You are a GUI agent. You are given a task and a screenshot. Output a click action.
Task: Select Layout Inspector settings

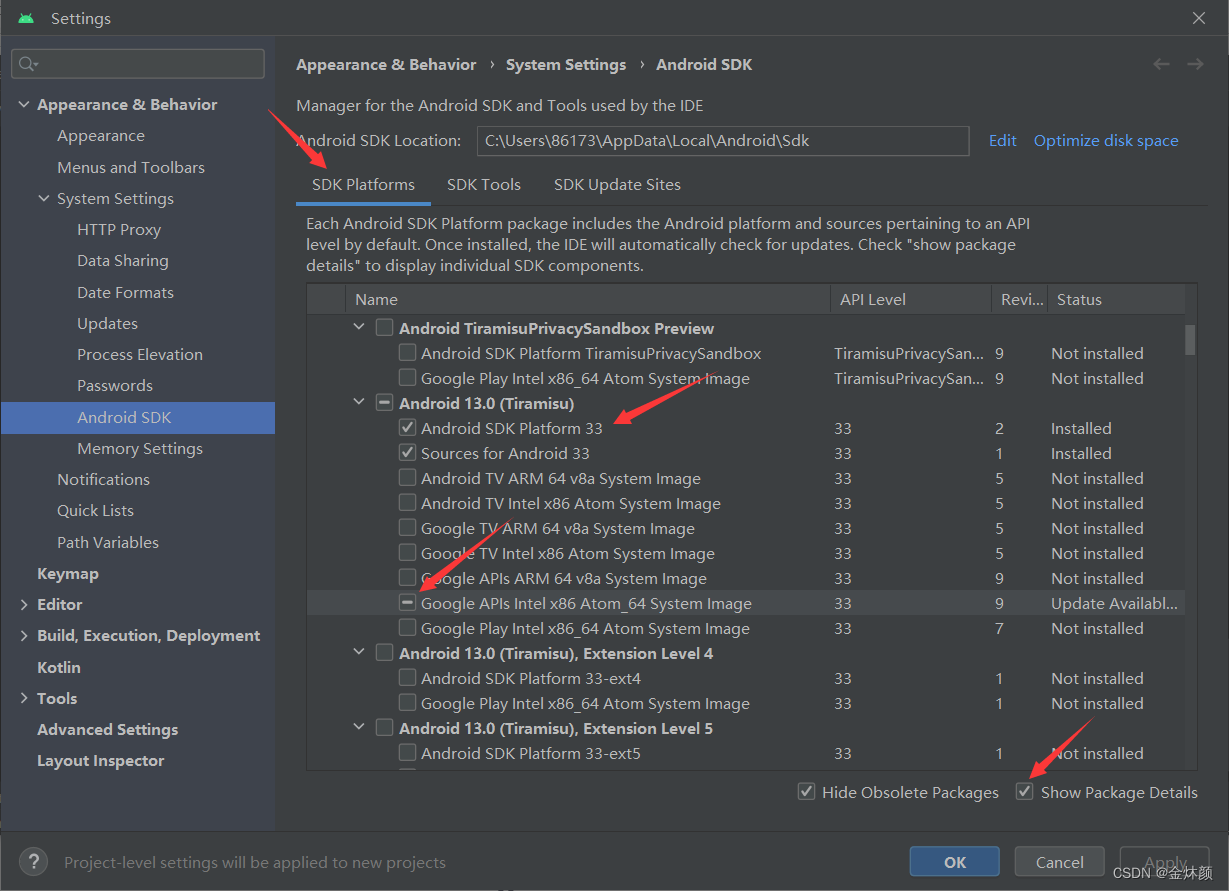(101, 761)
